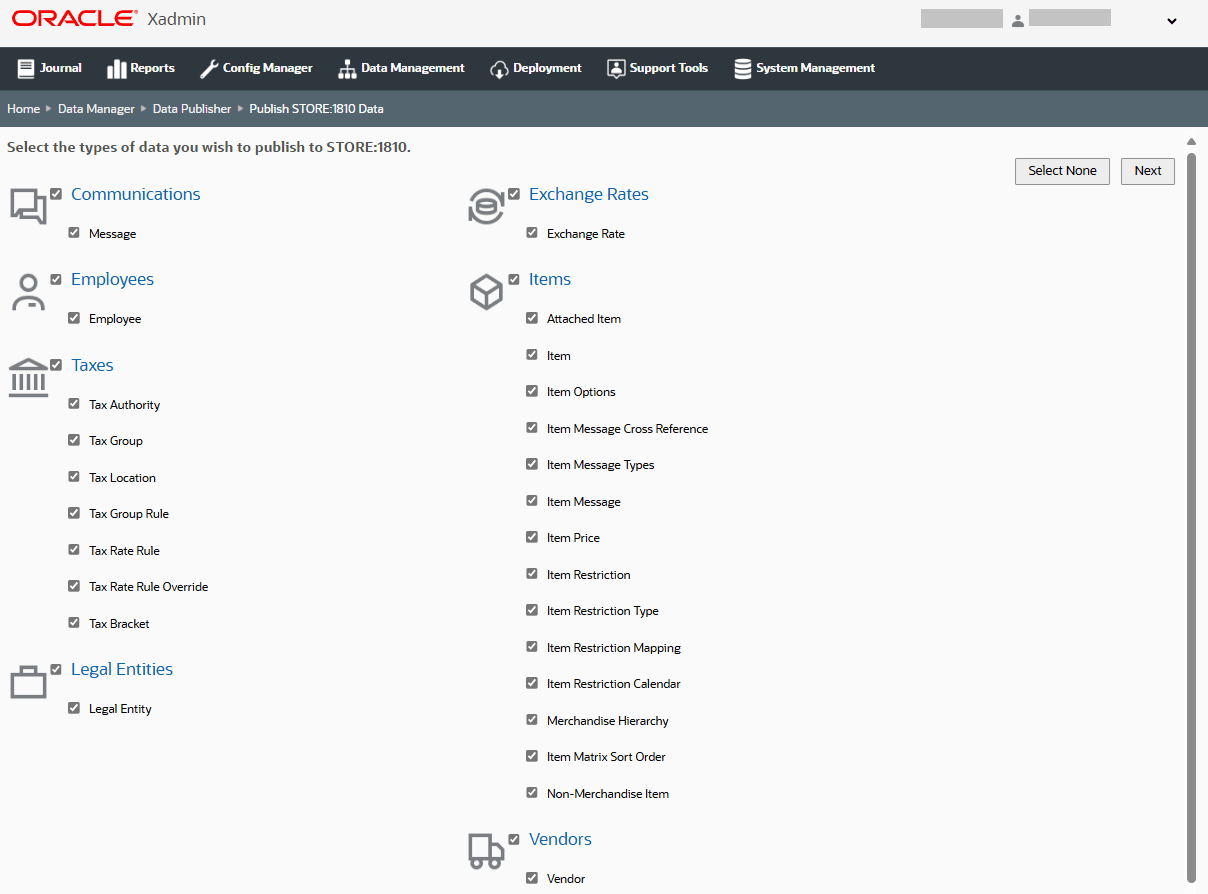1208x894 pixels.
Task: Click the Select None button
Action: coord(1062,171)
